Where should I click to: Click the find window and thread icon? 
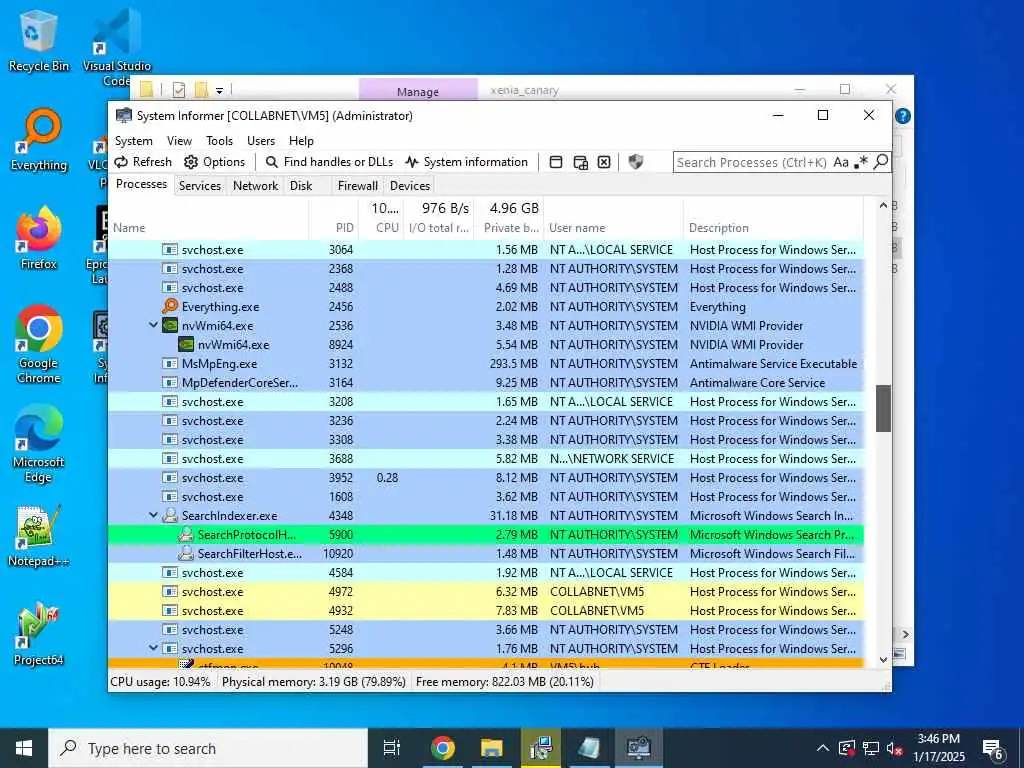tap(580, 162)
